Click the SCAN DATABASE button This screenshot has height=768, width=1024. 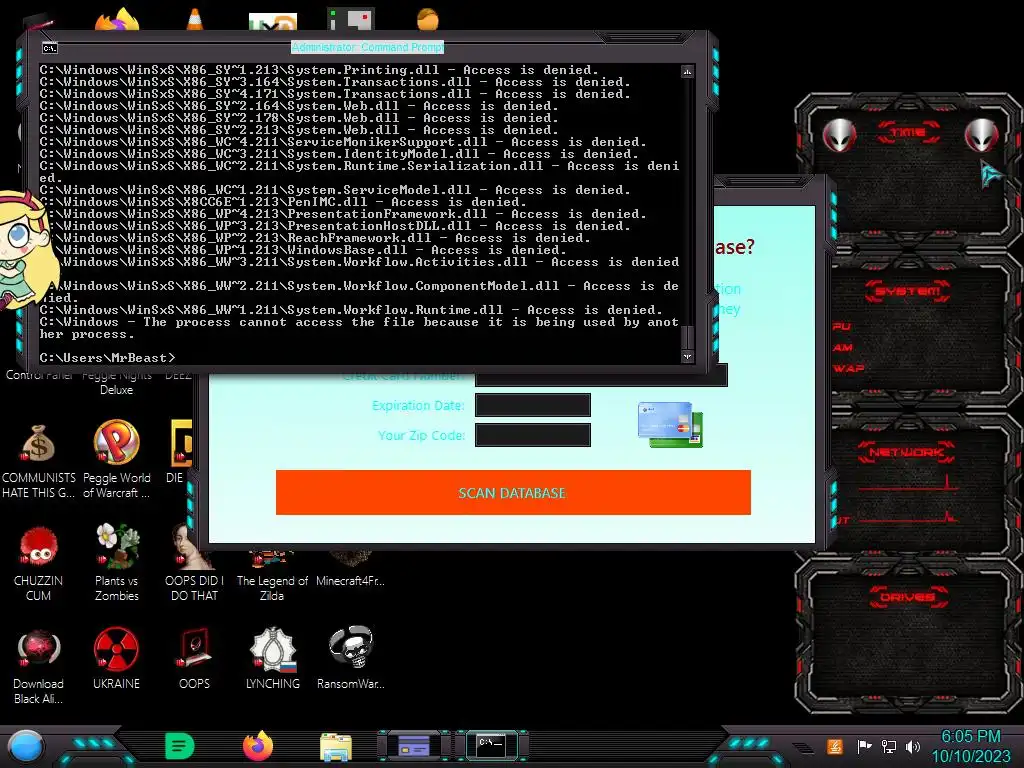pos(513,492)
